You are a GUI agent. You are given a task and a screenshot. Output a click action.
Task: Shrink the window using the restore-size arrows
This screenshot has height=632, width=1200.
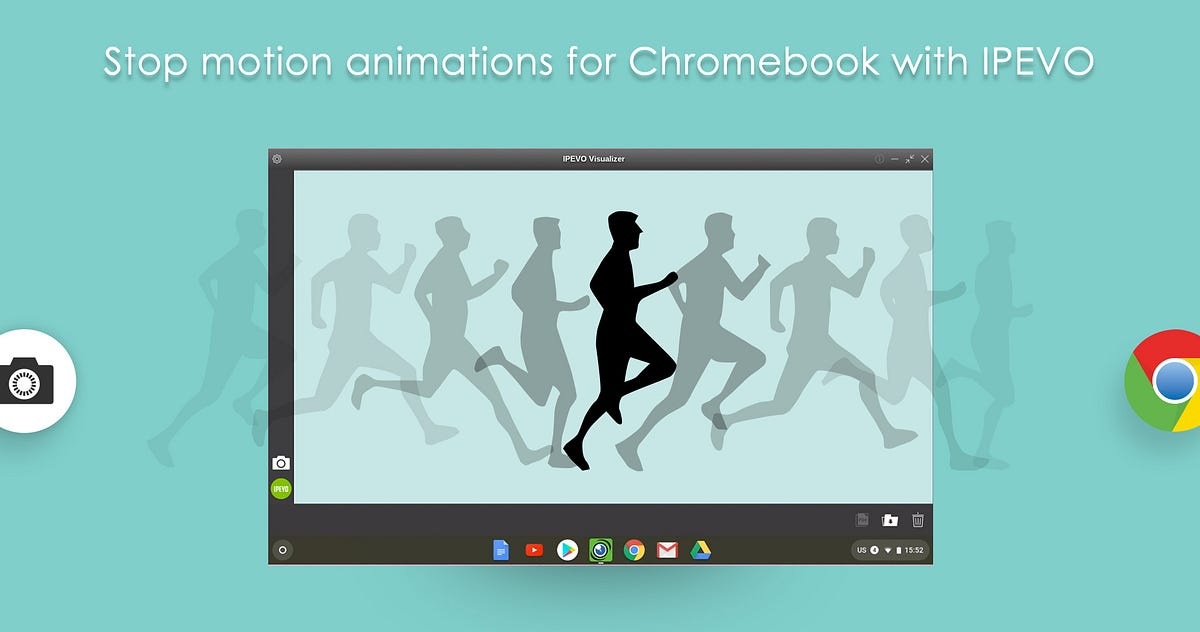click(909, 159)
